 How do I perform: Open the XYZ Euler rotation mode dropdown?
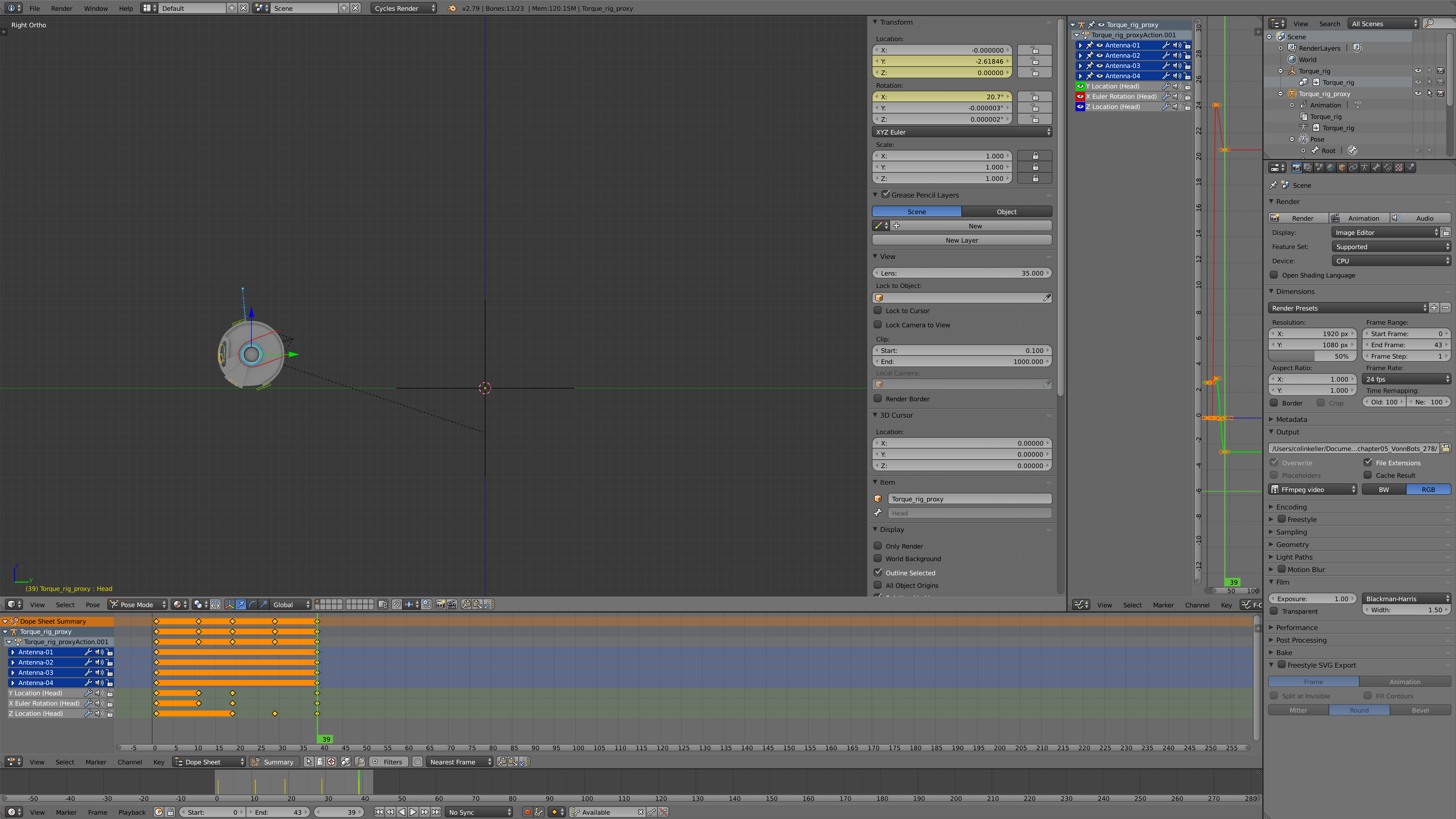click(x=961, y=132)
